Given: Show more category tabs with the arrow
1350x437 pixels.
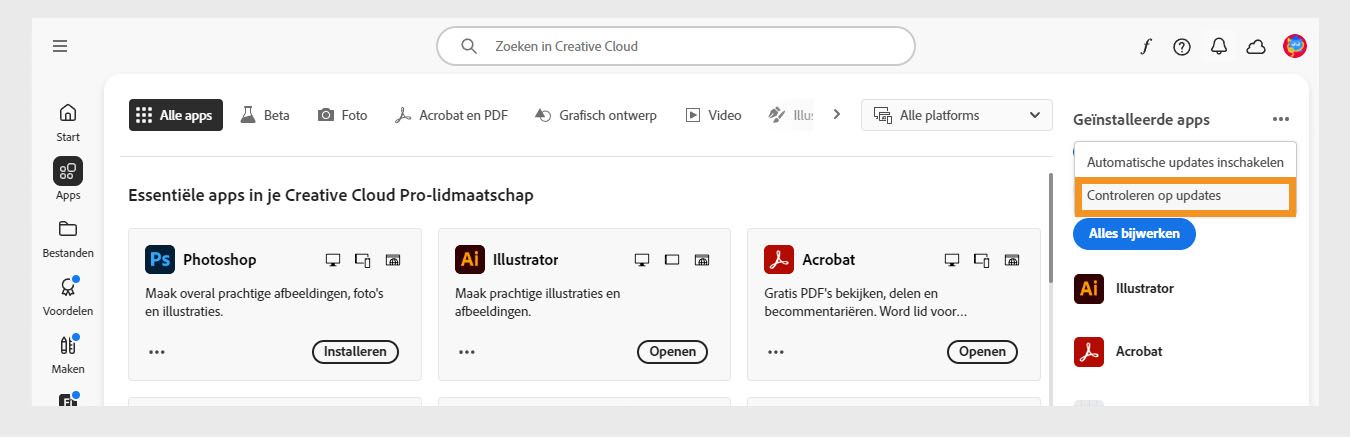Looking at the screenshot, I should 836,114.
